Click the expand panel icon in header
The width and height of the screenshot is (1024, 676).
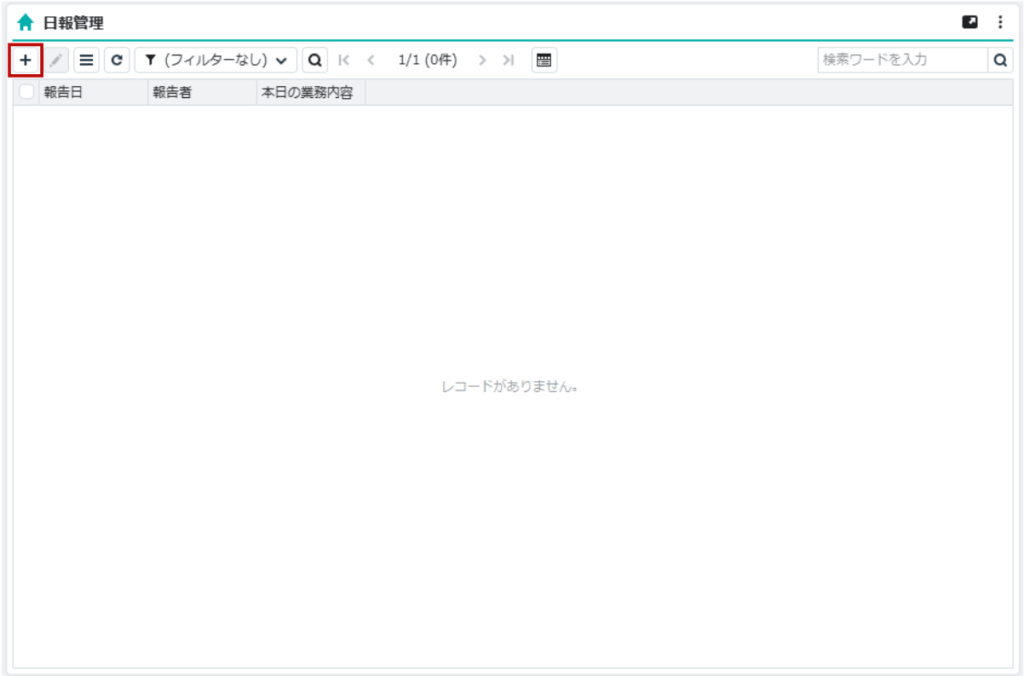tap(970, 22)
